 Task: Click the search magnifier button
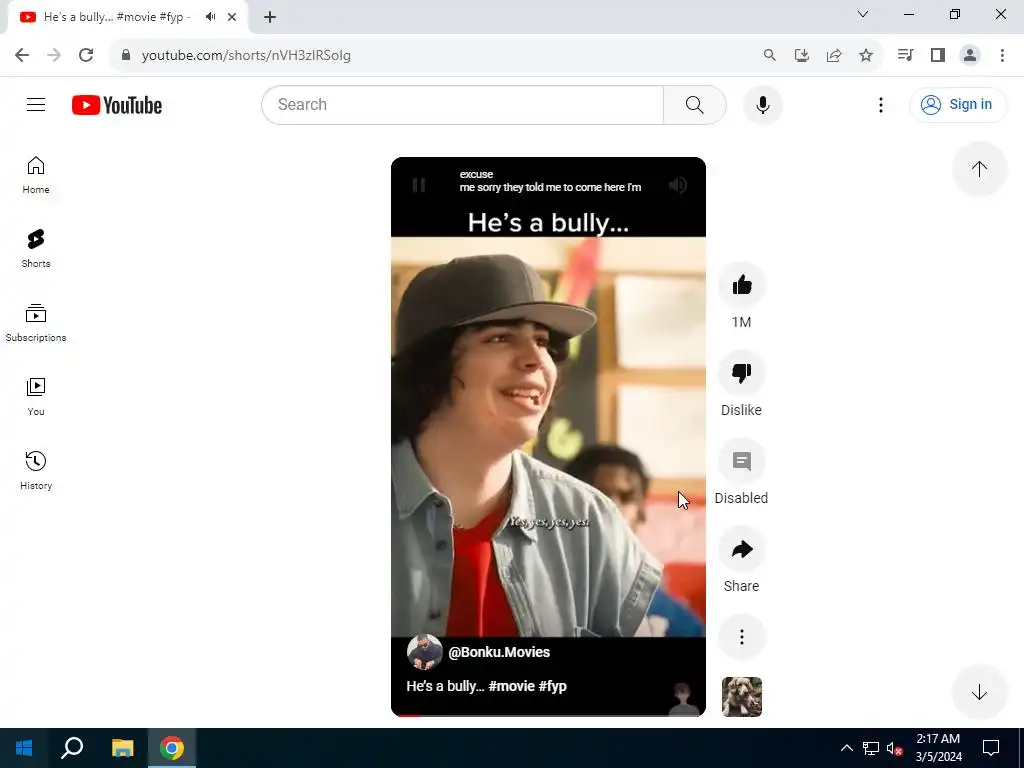click(695, 104)
